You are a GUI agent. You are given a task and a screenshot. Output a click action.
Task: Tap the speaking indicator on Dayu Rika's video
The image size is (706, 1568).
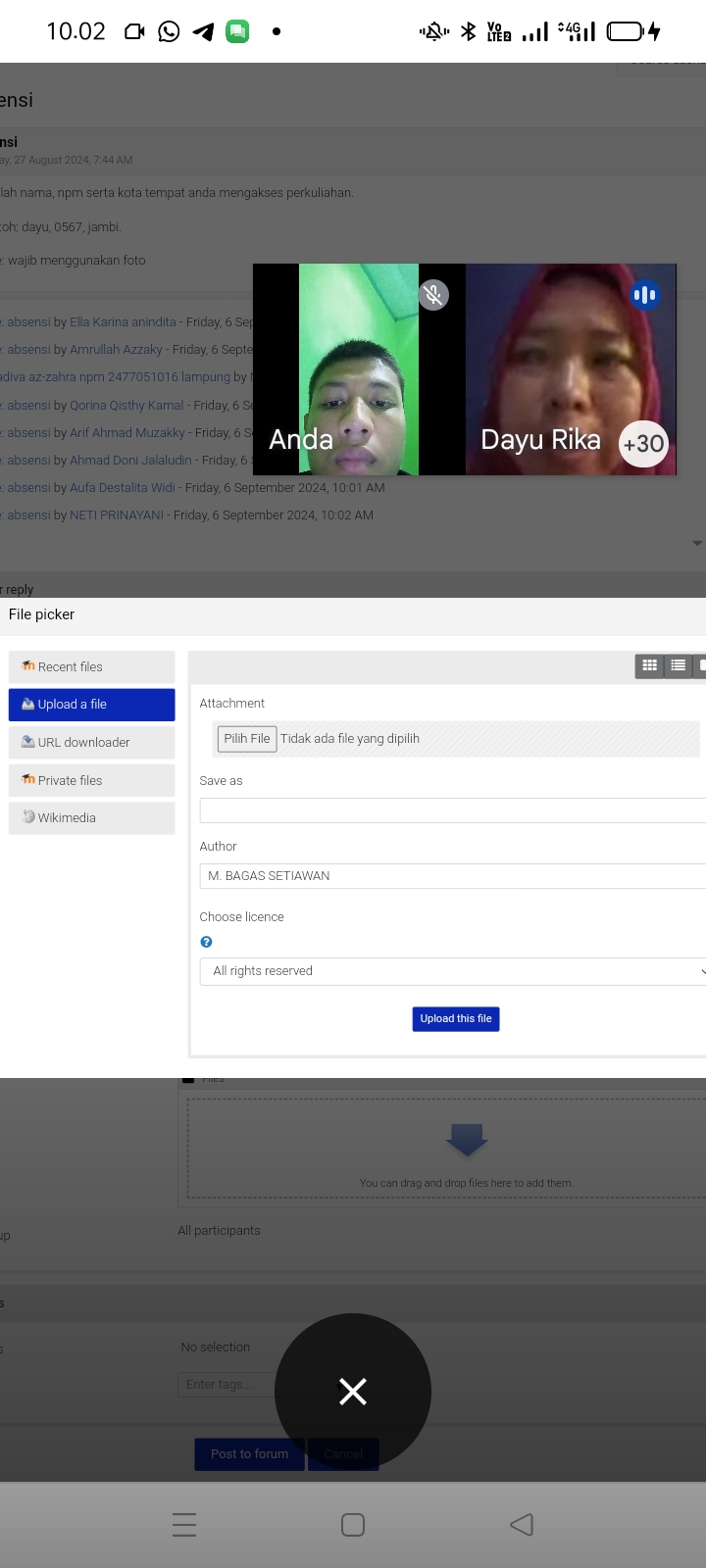coord(644,295)
